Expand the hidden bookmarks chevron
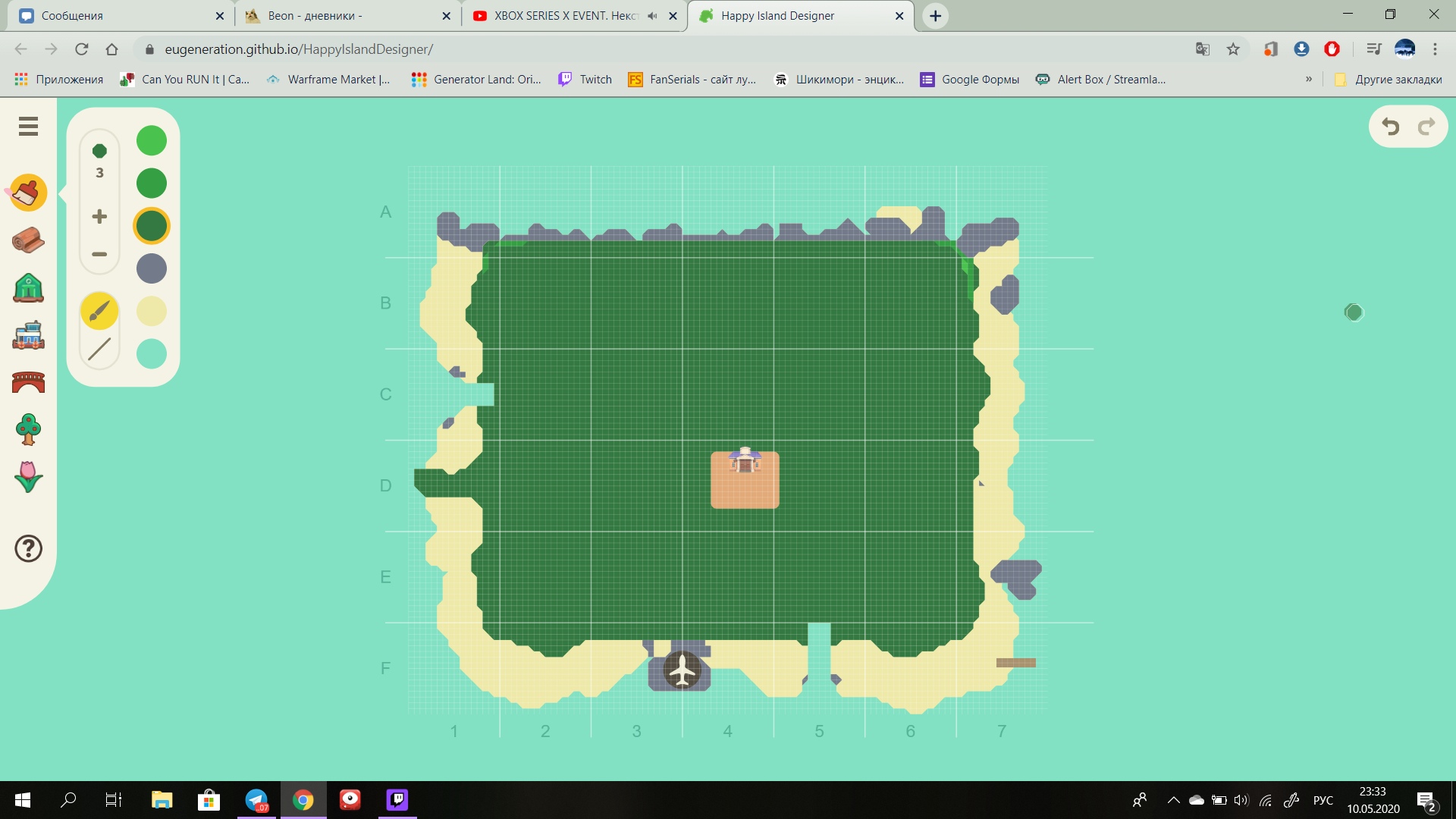Viewport: 1456px width, 819px height. tap(1309, 79)
